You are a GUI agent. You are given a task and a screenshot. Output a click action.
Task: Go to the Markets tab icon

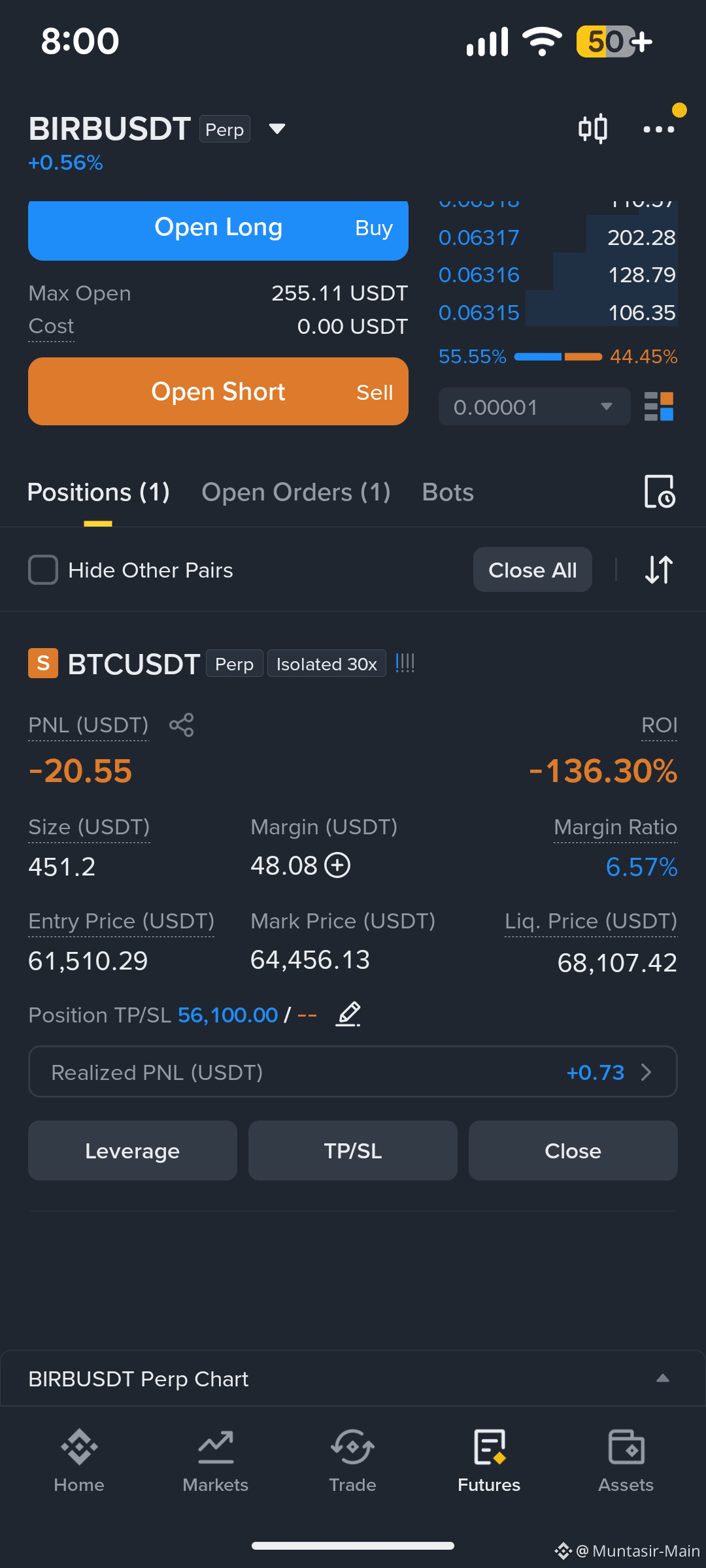coord(216,1461)
